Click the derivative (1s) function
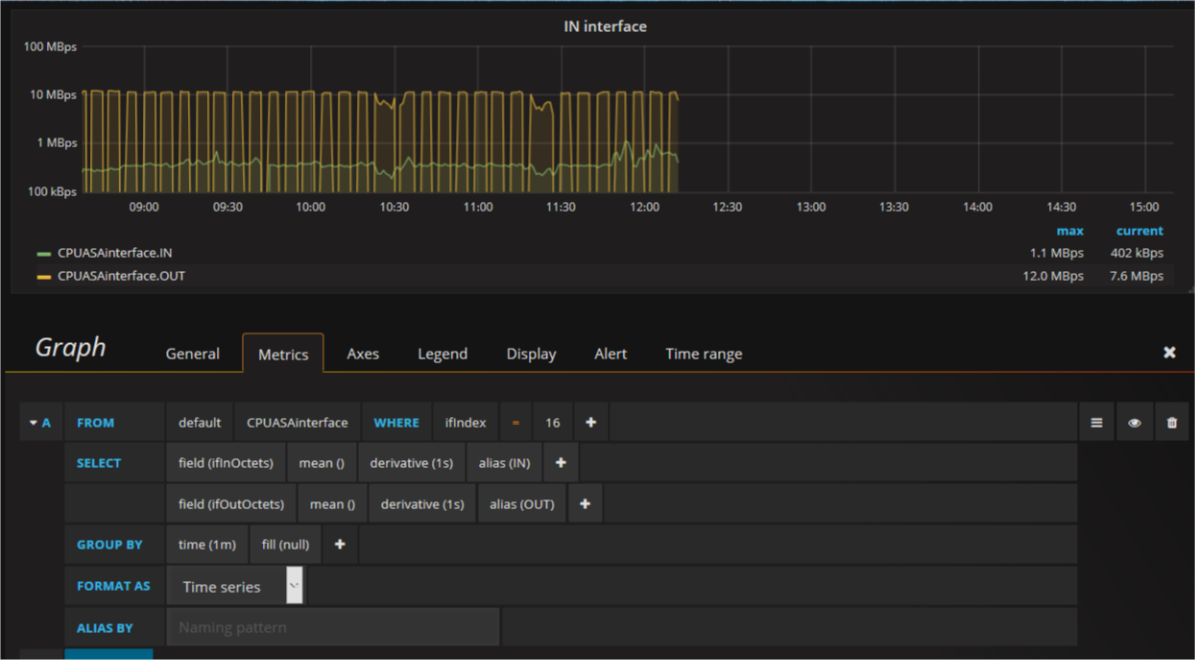The width and height of the screenshot is (1195, 660). 412,462
